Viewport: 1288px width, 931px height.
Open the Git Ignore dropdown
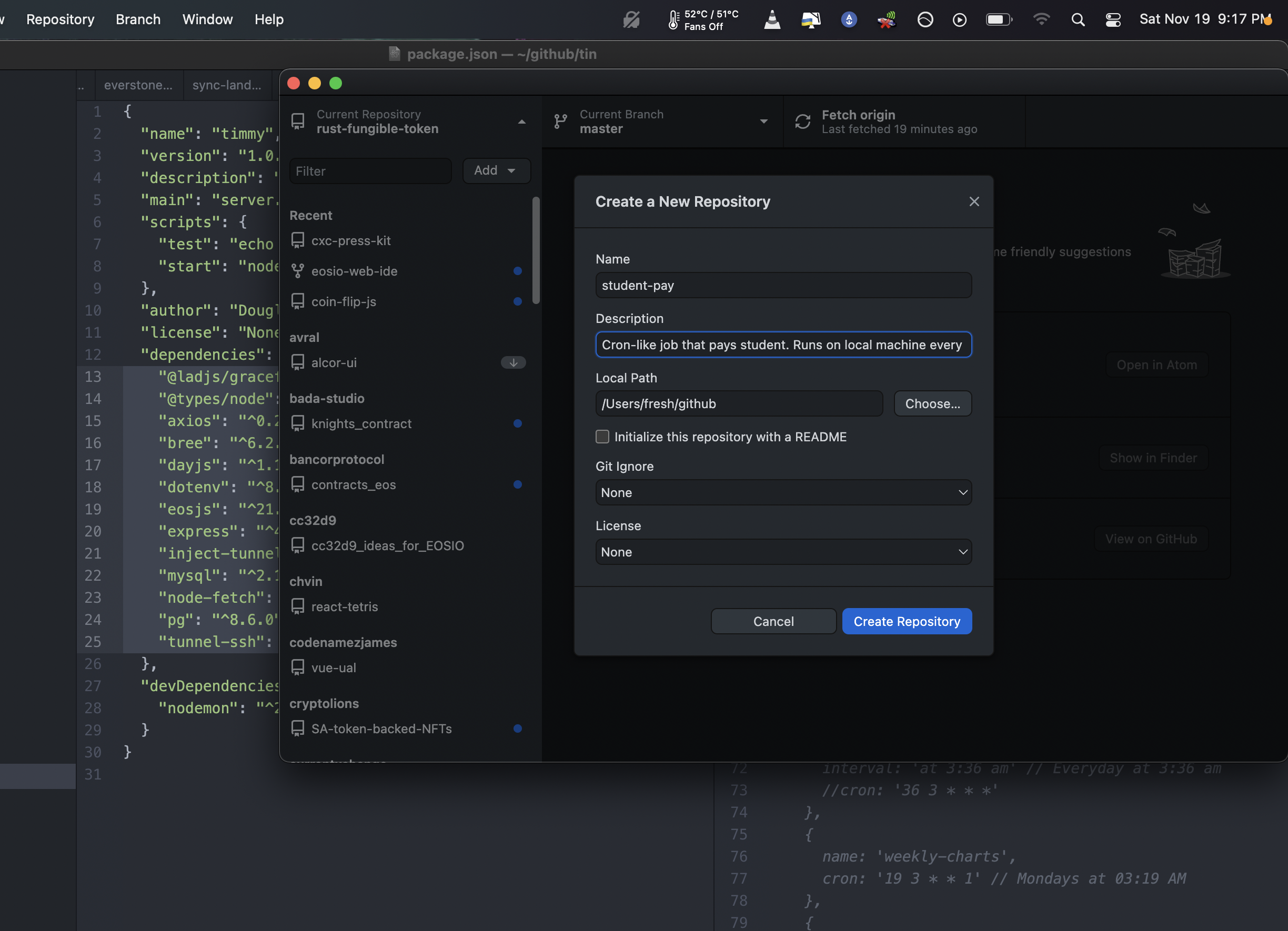coord(783,492)
